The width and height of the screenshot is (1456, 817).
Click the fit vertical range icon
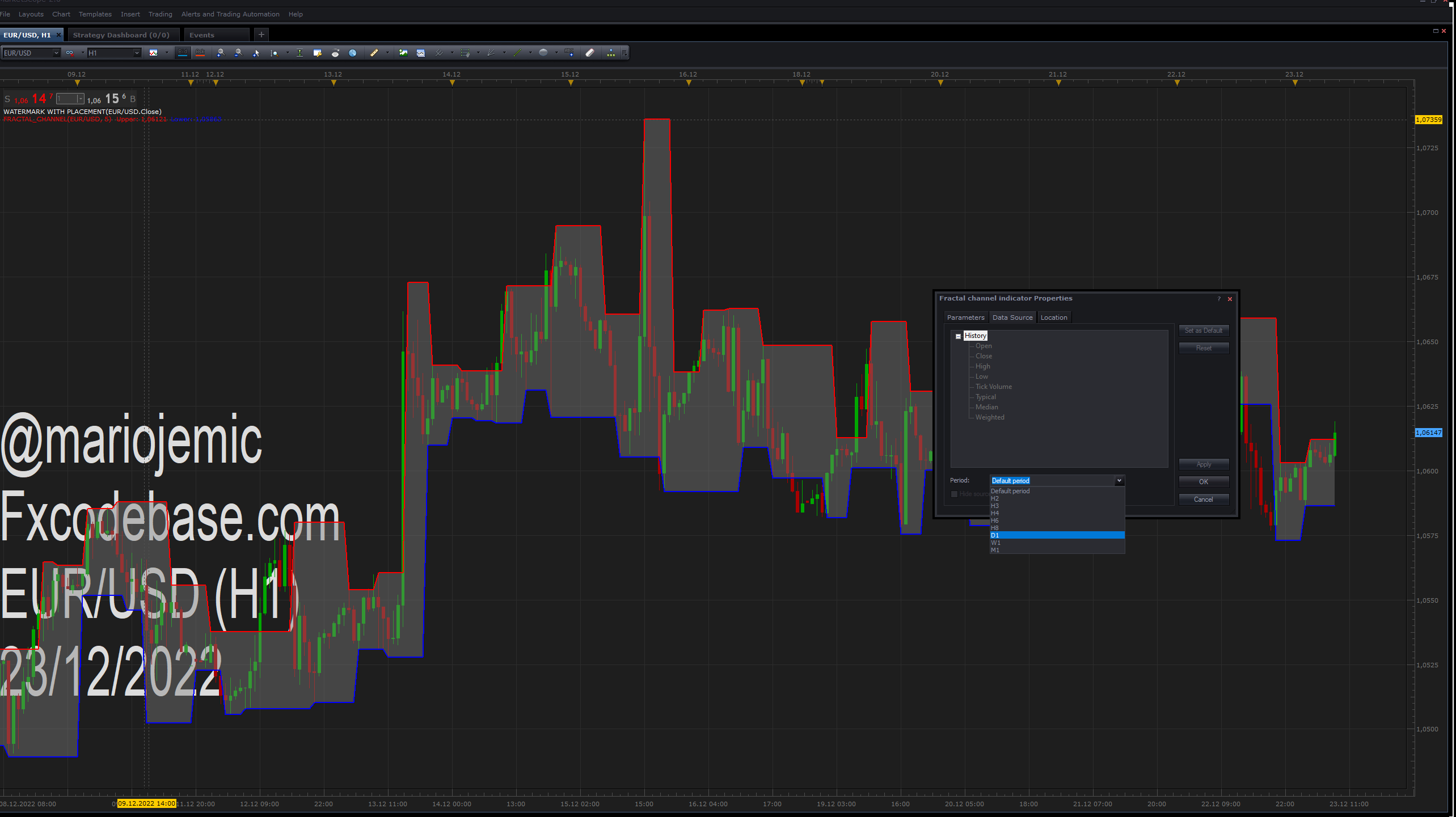(x=299, y=53)
